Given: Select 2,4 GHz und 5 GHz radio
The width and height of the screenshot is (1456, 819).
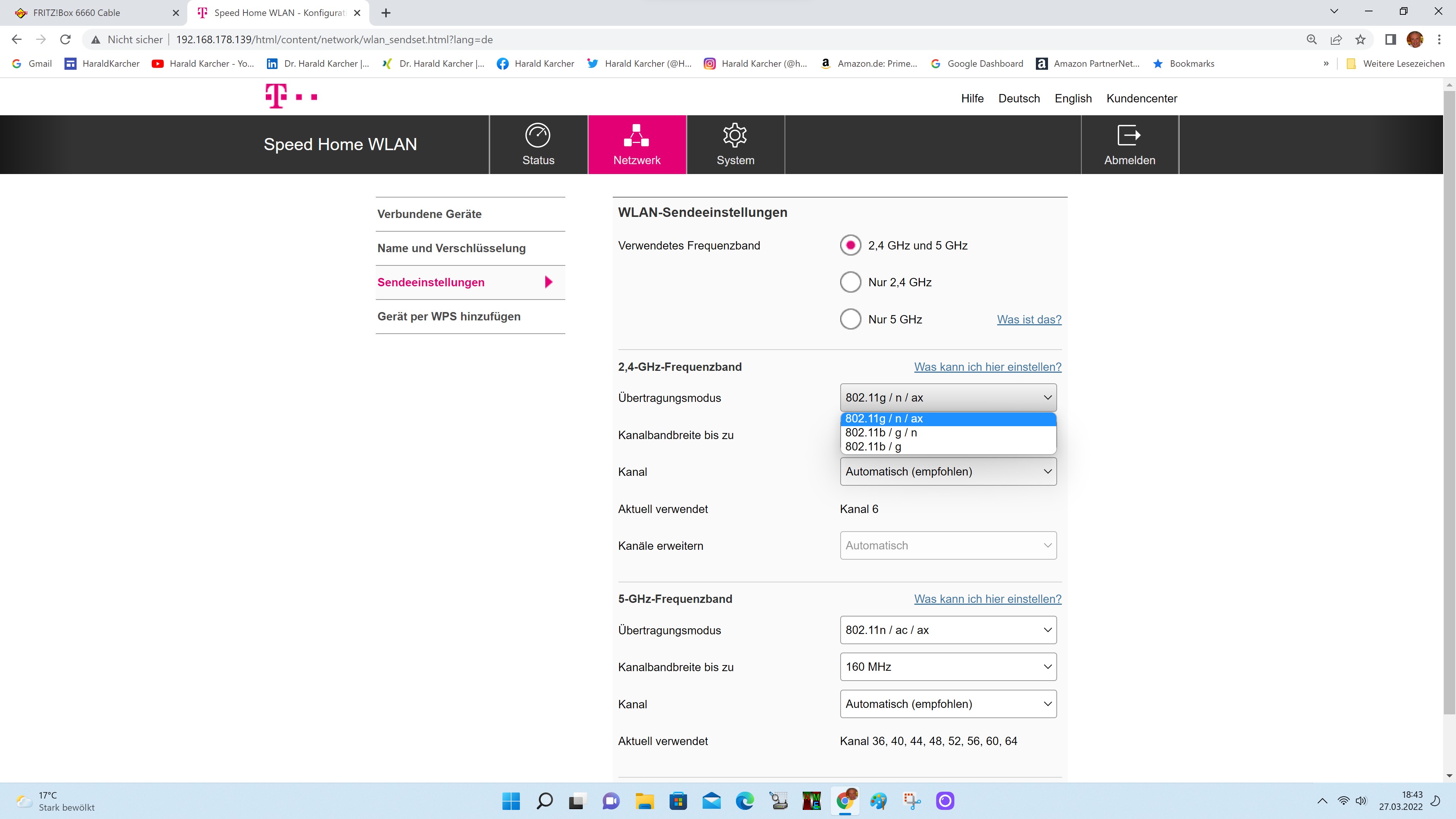Looking at the screenshot, I should [850, 245].
